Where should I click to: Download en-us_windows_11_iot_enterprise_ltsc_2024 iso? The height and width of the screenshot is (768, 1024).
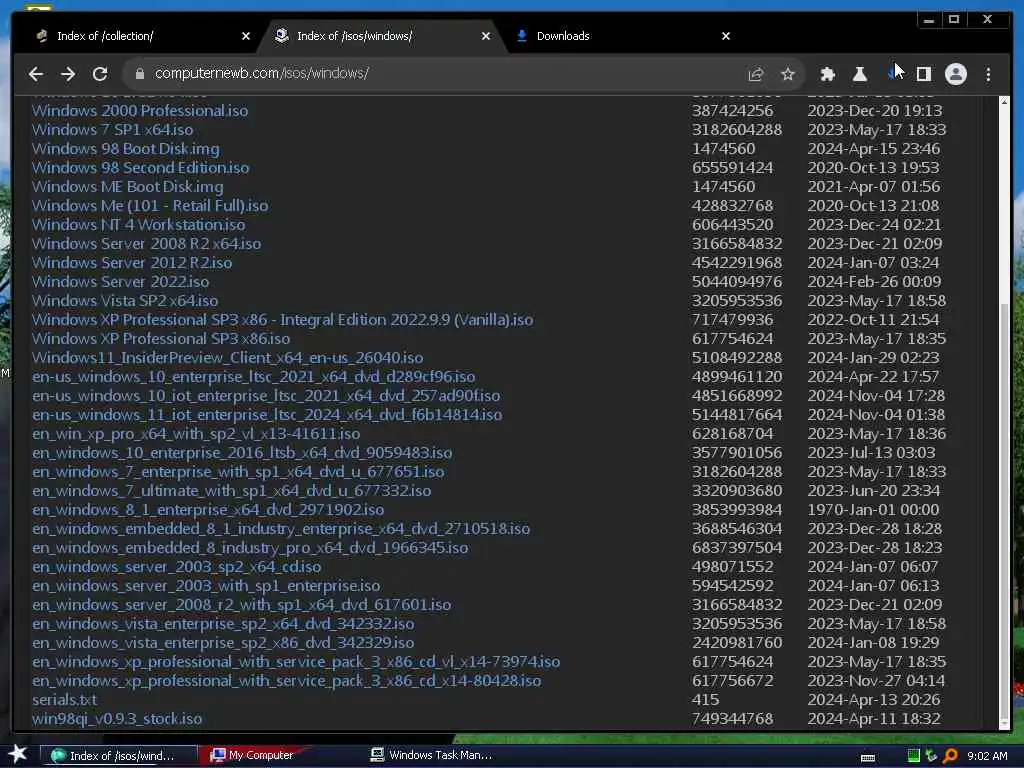tap(267, 414)
